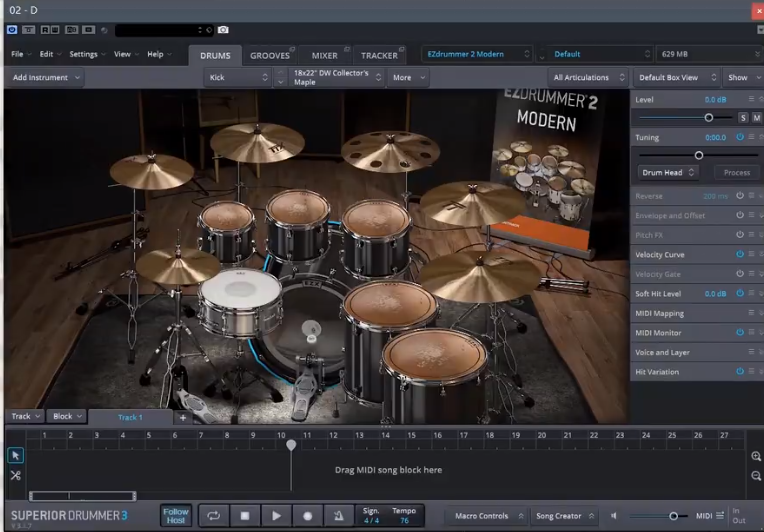Toggle Soft Hit Level power button

click(740, 293)
